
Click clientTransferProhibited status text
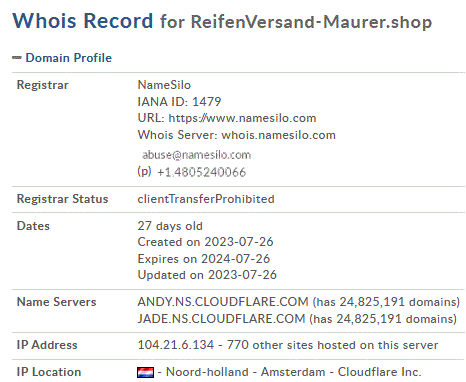(x=206, y=199)
